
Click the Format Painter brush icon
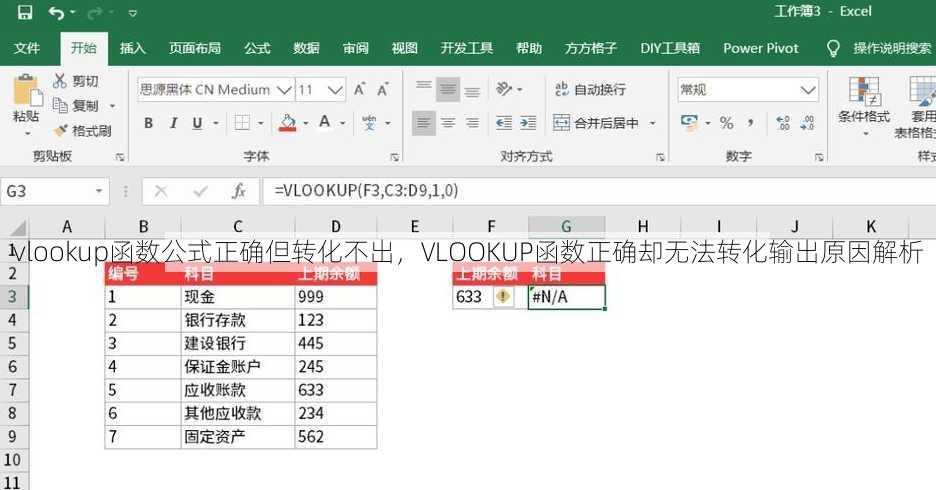[x=60, y=130]
